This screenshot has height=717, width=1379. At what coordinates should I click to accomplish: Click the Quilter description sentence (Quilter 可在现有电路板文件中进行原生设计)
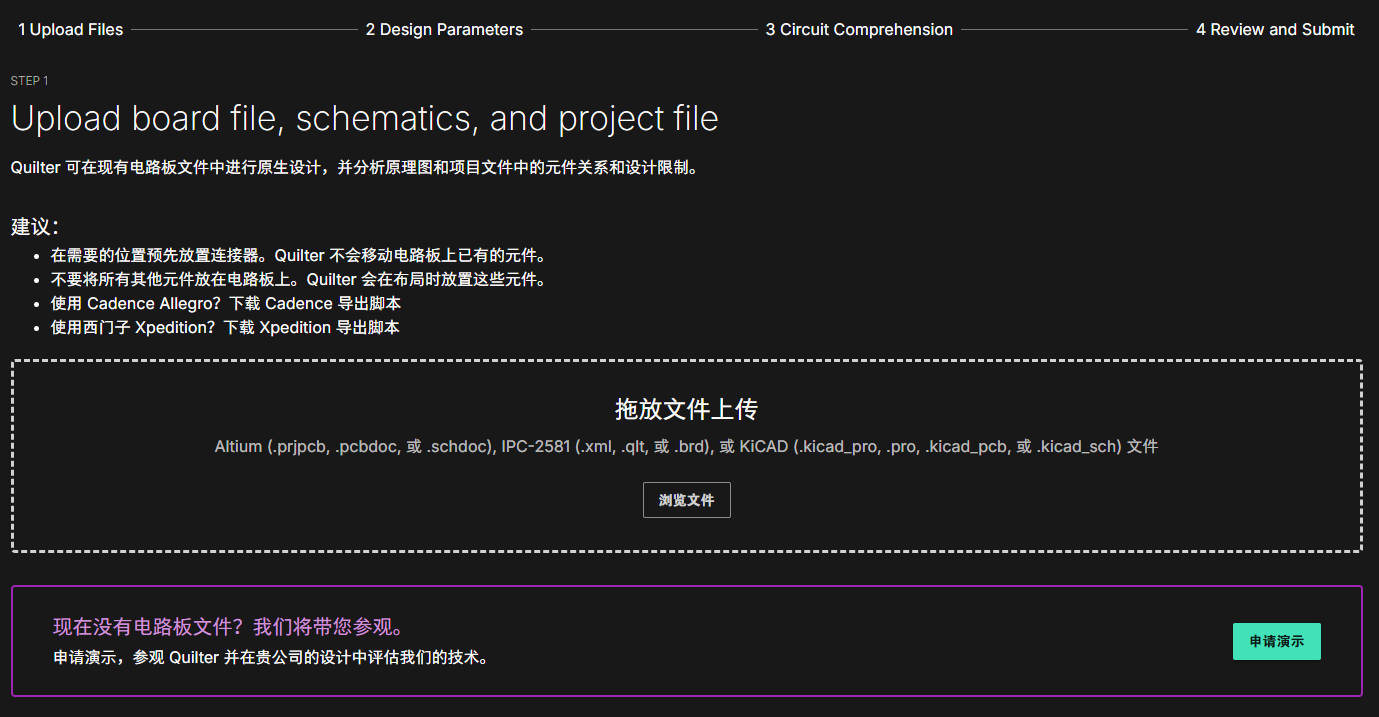click(354, 168)
